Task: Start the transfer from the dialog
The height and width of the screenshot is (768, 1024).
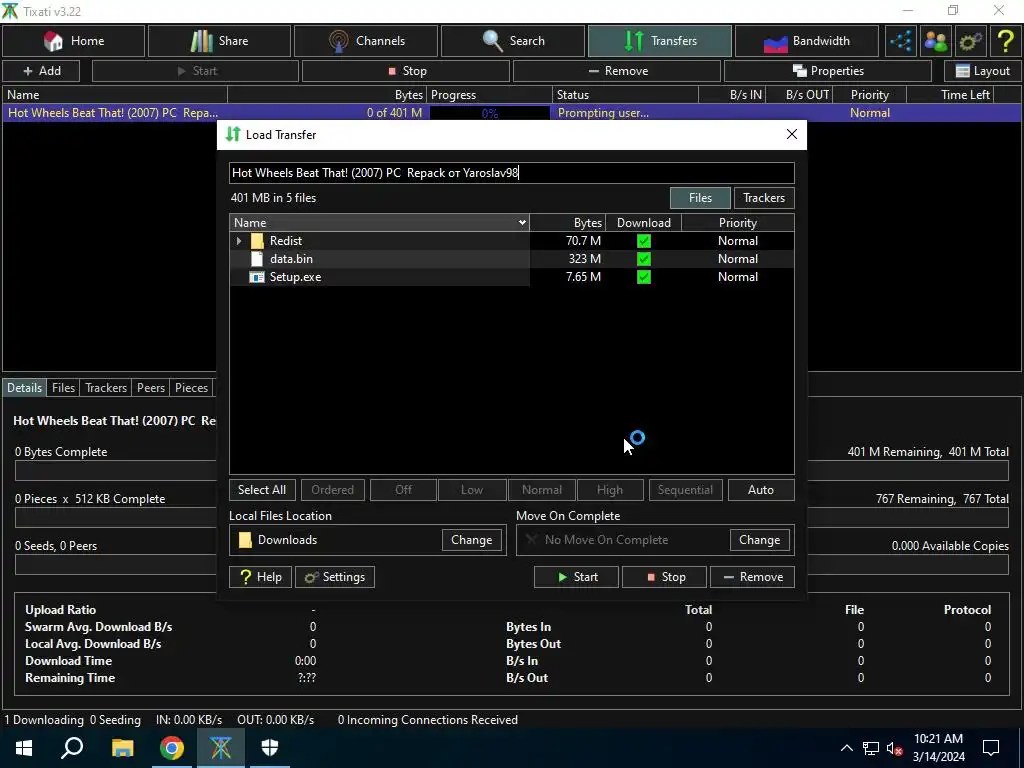Action: click(x=577, y=577)
